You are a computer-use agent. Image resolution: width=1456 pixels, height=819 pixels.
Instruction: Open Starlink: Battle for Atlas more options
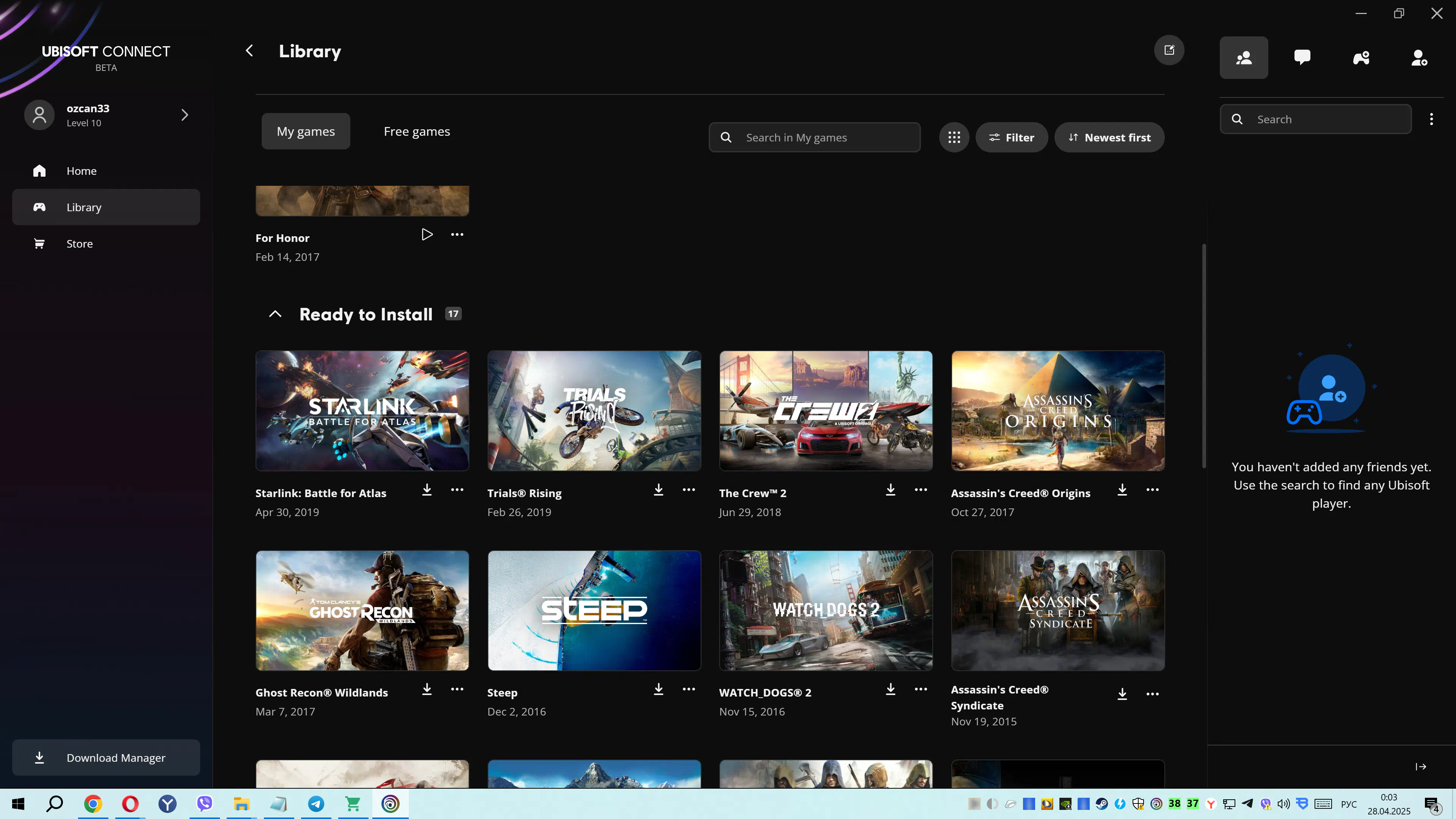click(457, 490)
